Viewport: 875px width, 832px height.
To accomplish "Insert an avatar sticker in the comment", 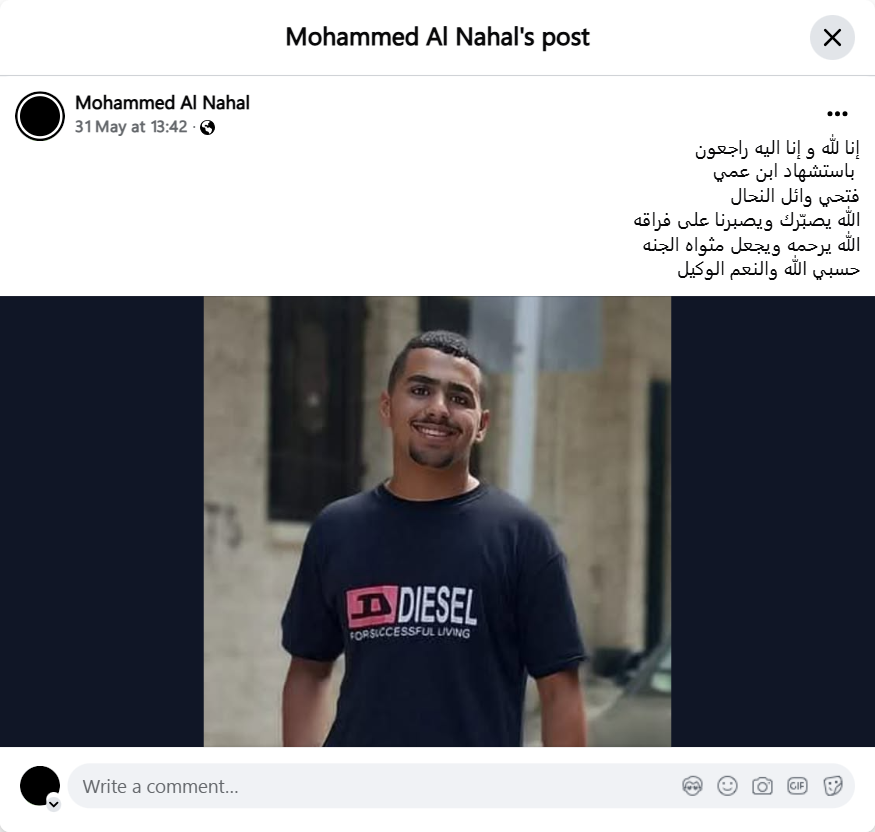I will click(692, 786).
